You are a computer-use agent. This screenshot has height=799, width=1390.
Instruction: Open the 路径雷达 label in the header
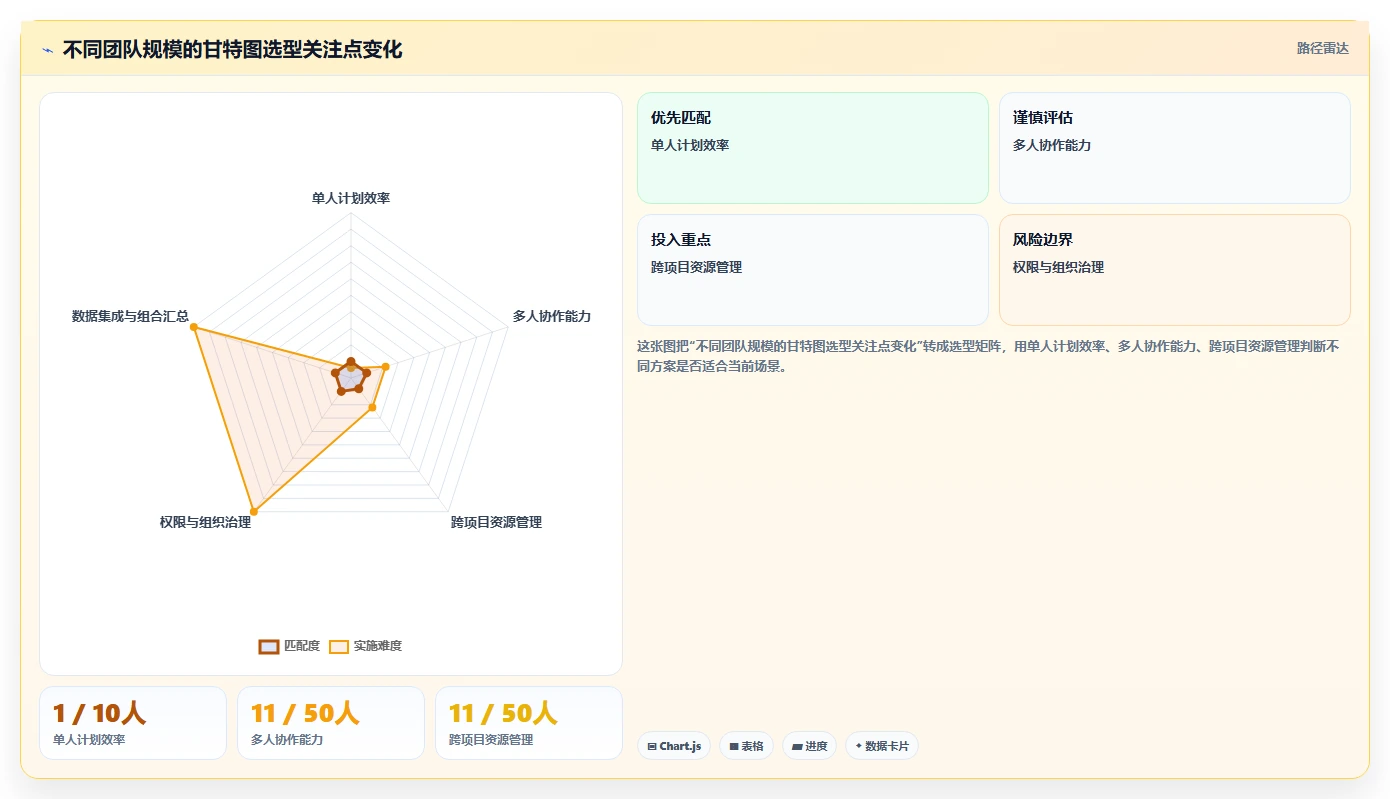pos(1322,48)
